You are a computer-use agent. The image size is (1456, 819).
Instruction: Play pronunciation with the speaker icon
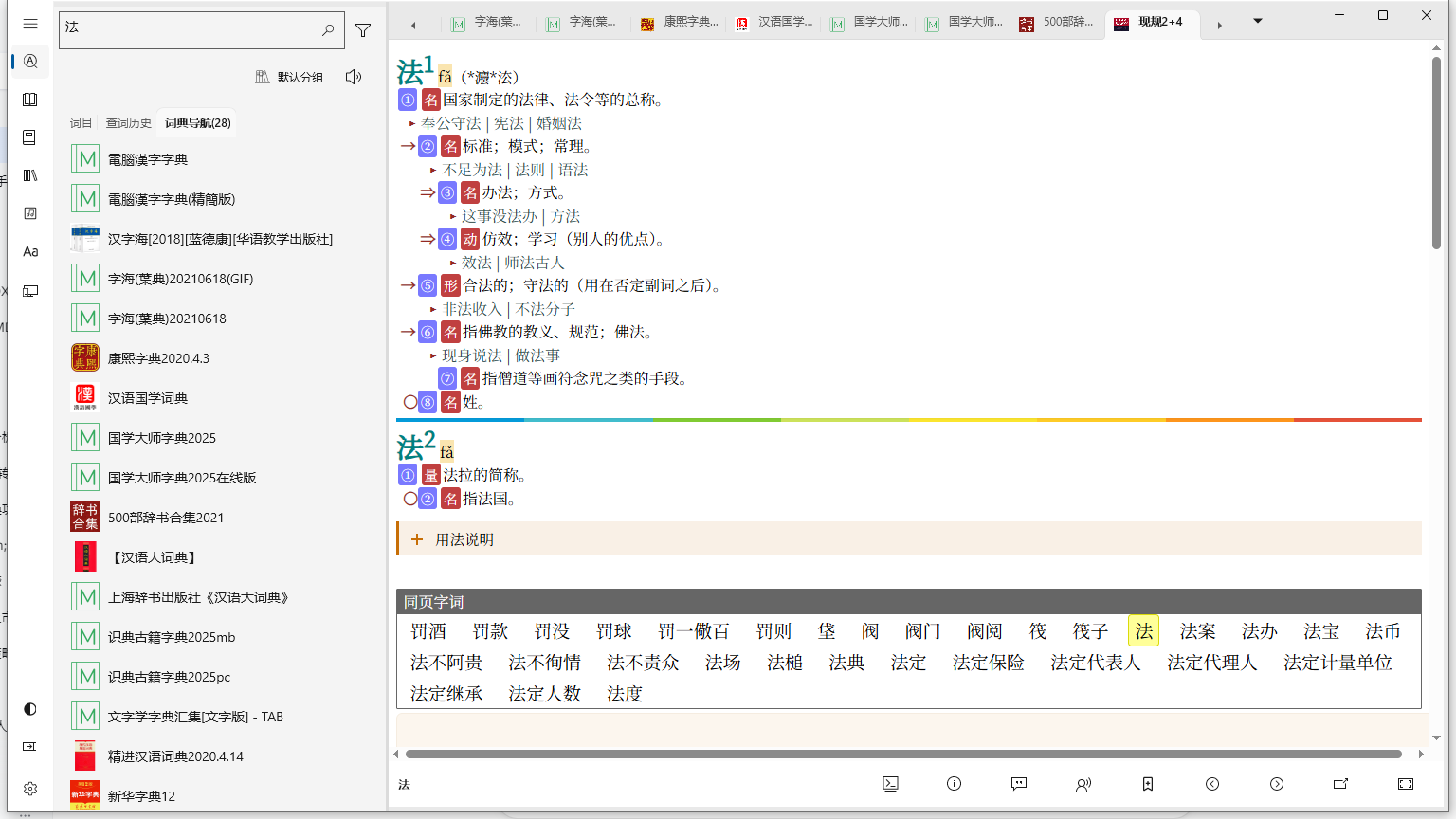(354, 77)
